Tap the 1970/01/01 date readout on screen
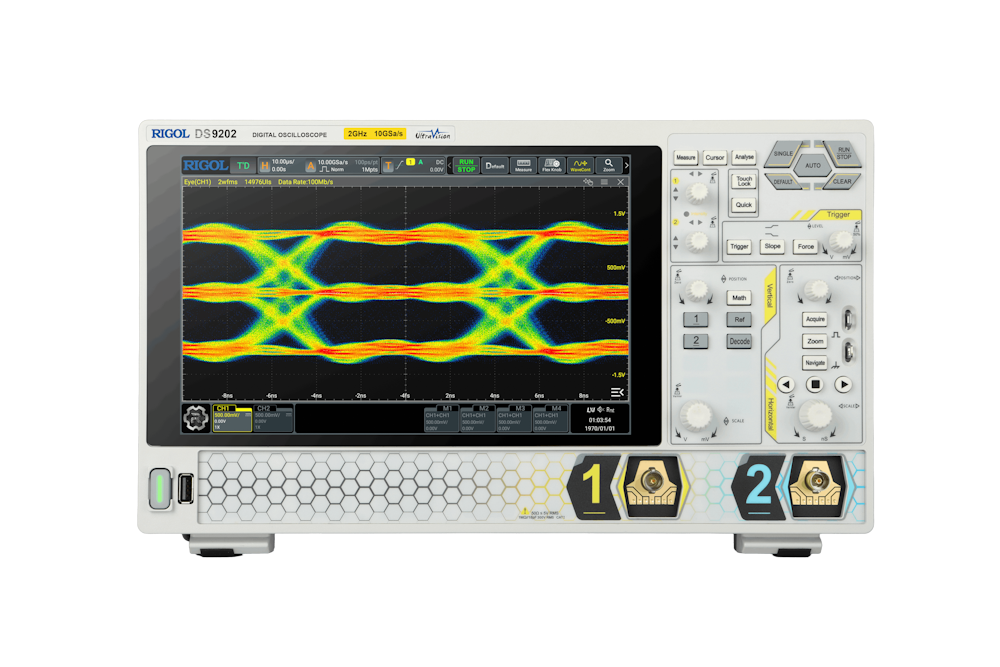Screen dimensions: 1000x667 click(600, 429)
